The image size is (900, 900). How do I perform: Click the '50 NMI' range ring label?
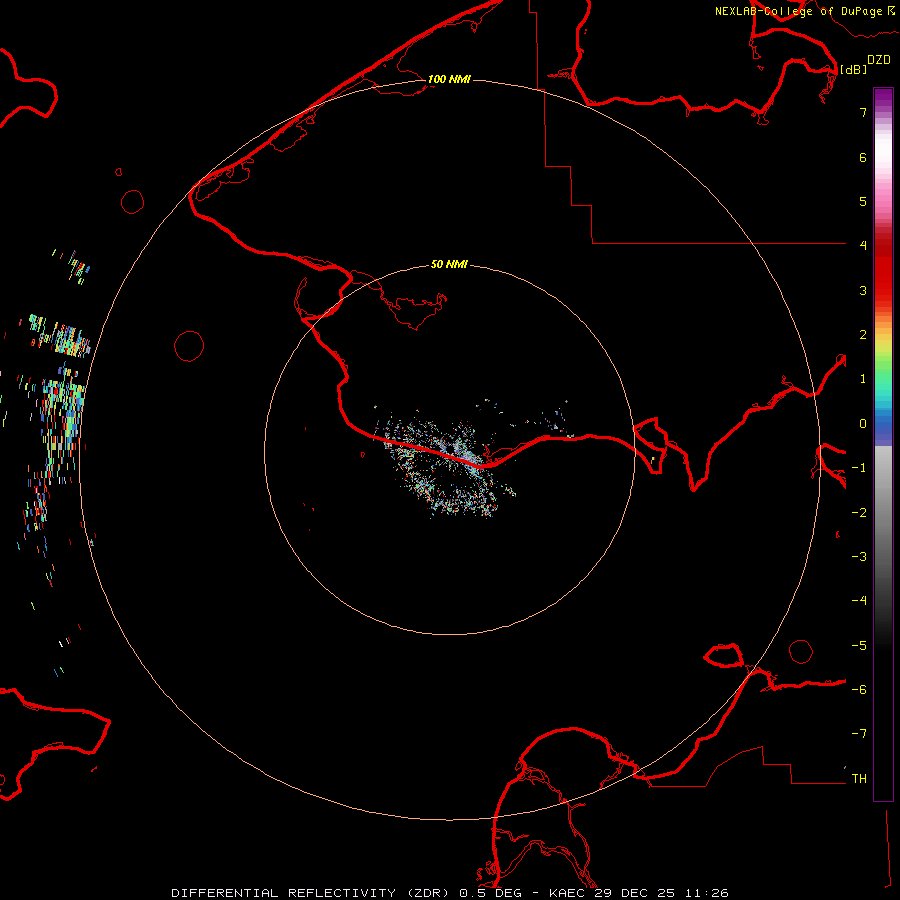449,264
